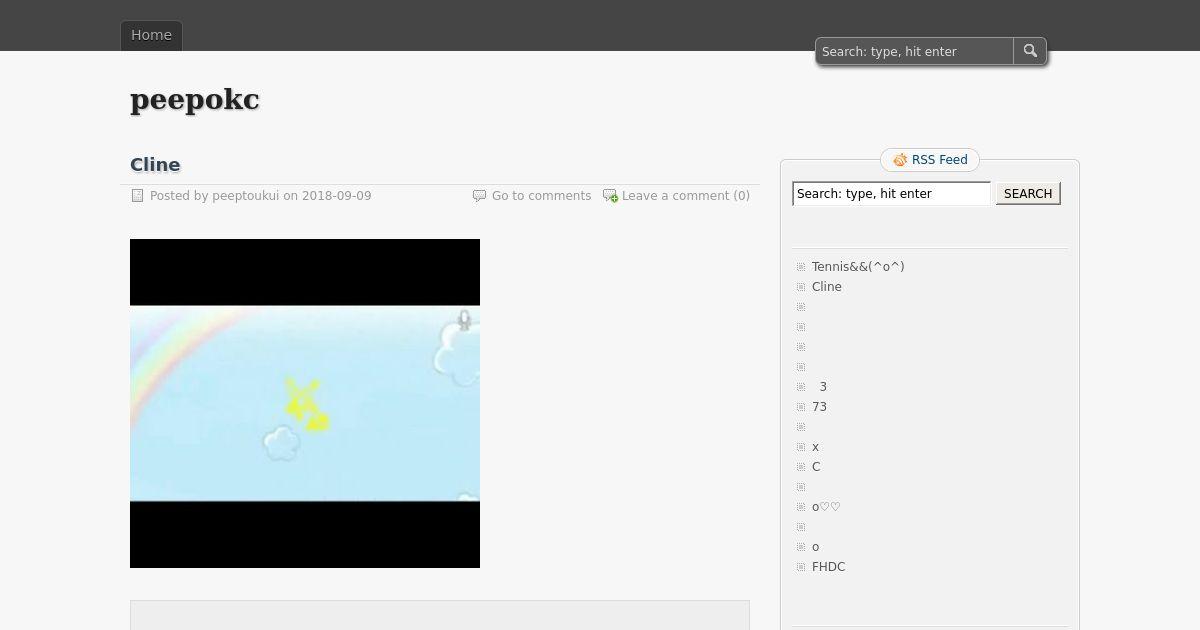Open the Home tab
The image size is (1200, 630).
click(152, 35)
